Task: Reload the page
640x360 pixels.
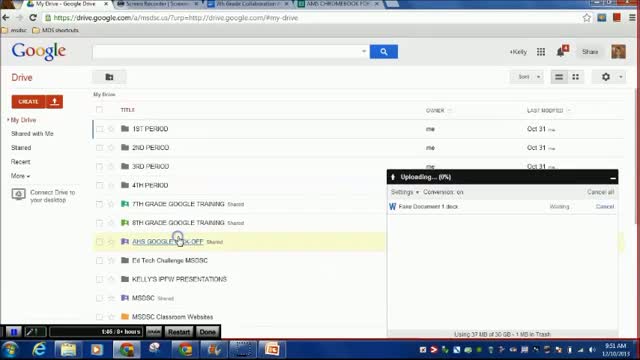Action: point(33,18)
